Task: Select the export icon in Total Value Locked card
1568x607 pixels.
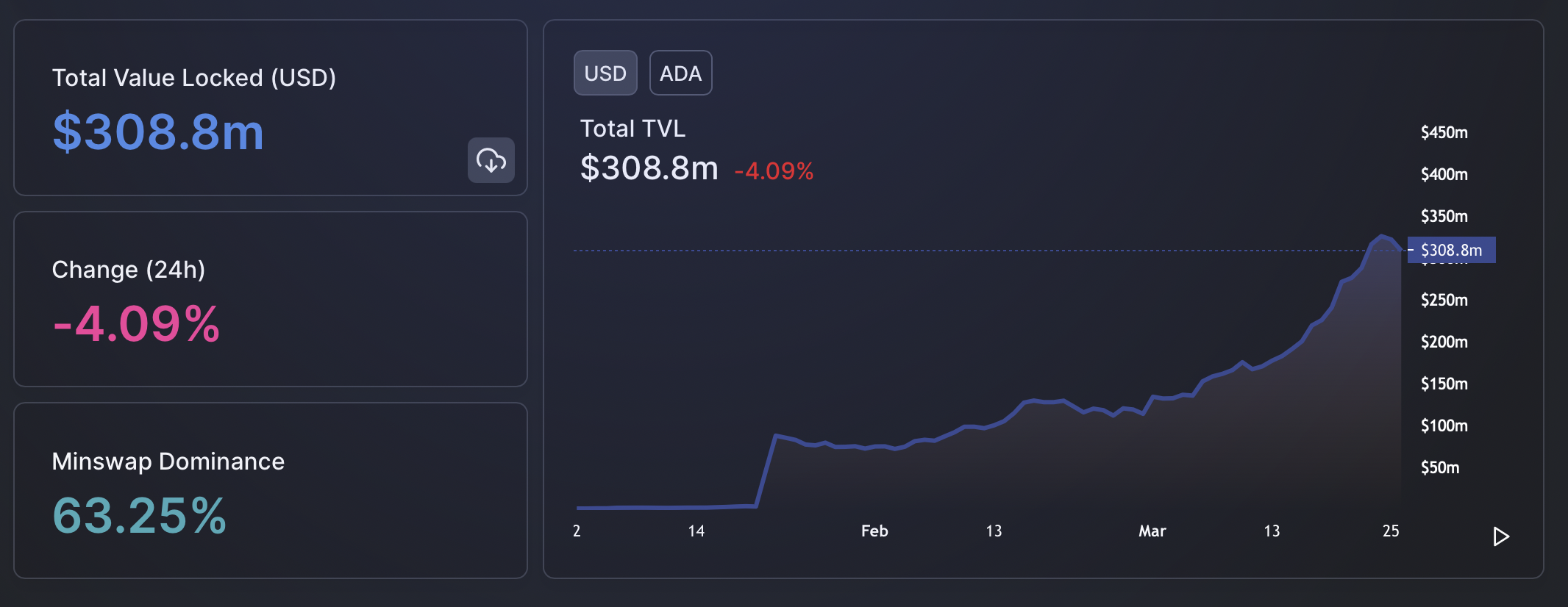Action: pyautogui.click(x=491, y=161)
